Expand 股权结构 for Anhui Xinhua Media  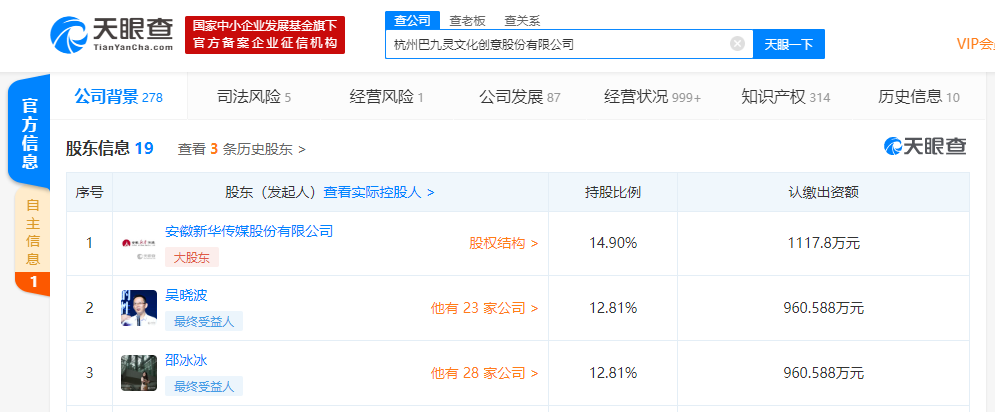[x=503, y=243]
